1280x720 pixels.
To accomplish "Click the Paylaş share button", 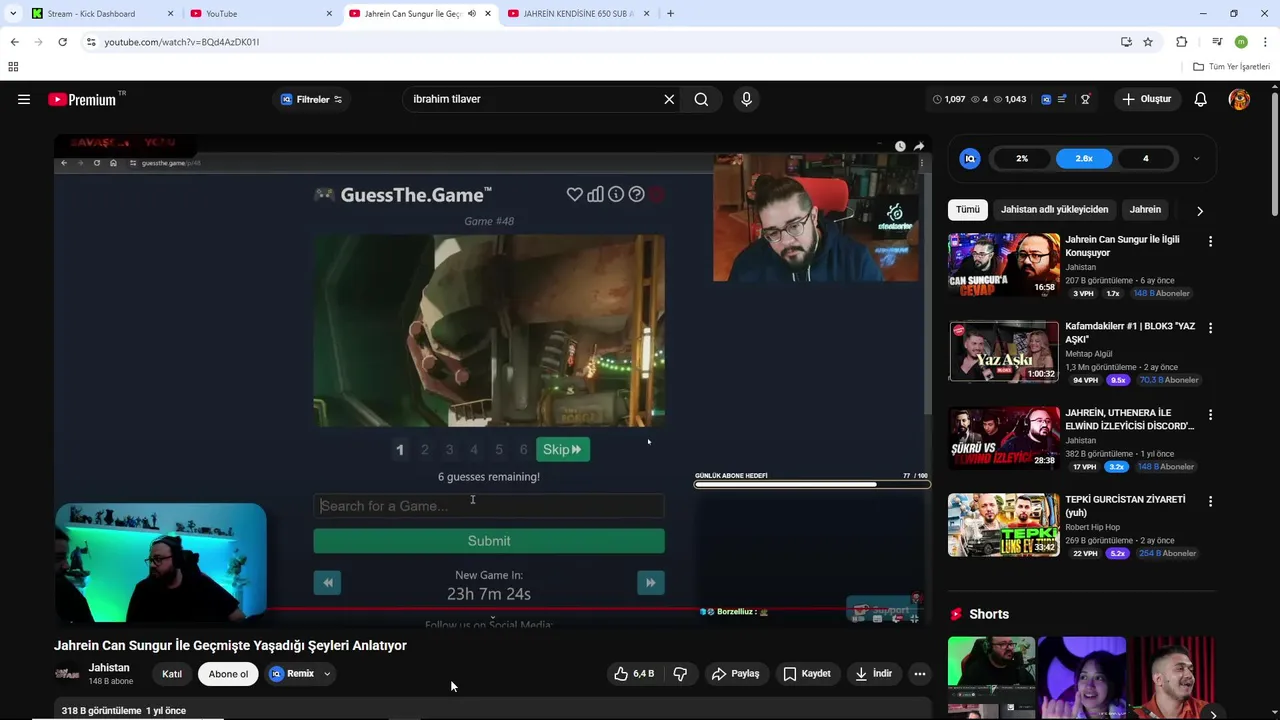I will (735, 674).
